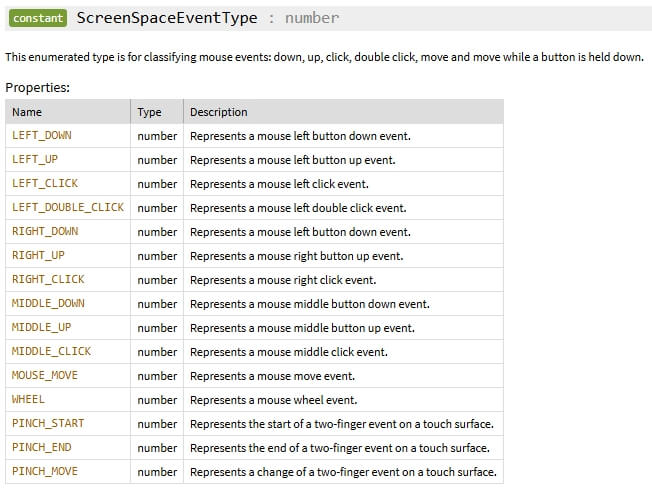Click the 'change of a two-finger event' description
The image size is (652, 492).
[x=343, y=472]
